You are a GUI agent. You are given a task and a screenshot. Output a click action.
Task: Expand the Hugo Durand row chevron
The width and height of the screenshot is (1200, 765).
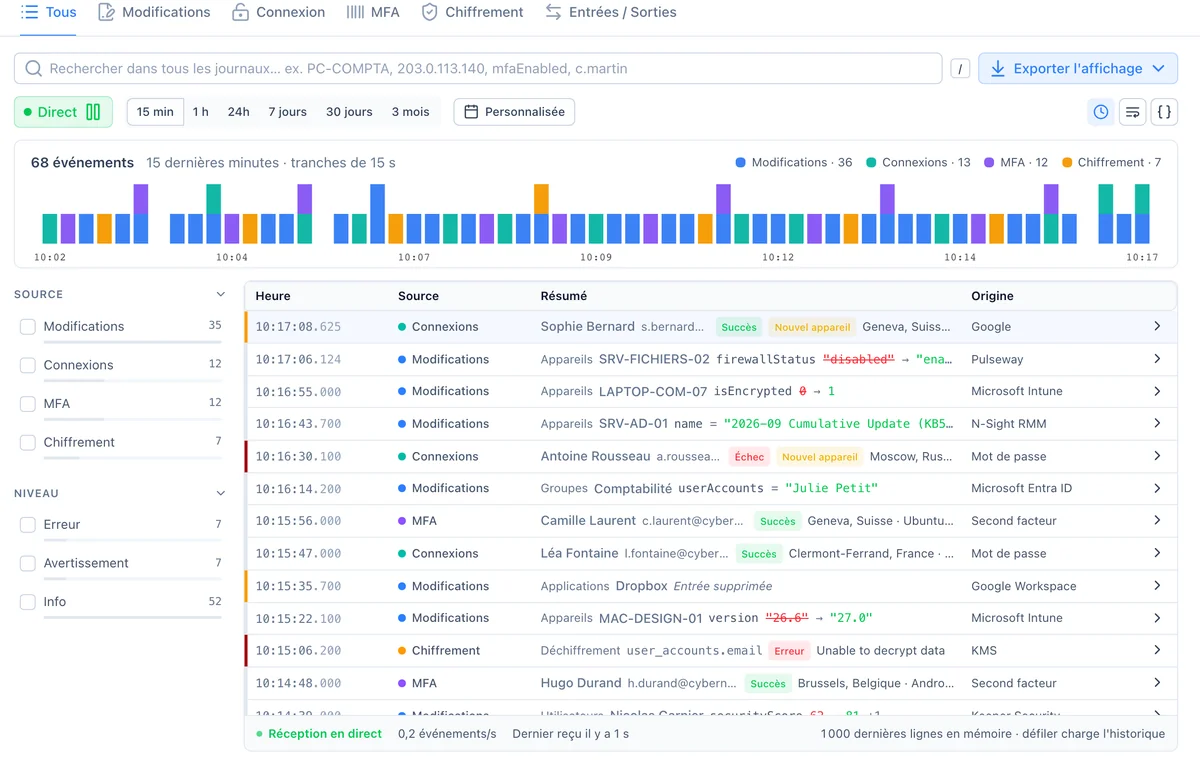pyautogui.click(x=1157, y=683)
